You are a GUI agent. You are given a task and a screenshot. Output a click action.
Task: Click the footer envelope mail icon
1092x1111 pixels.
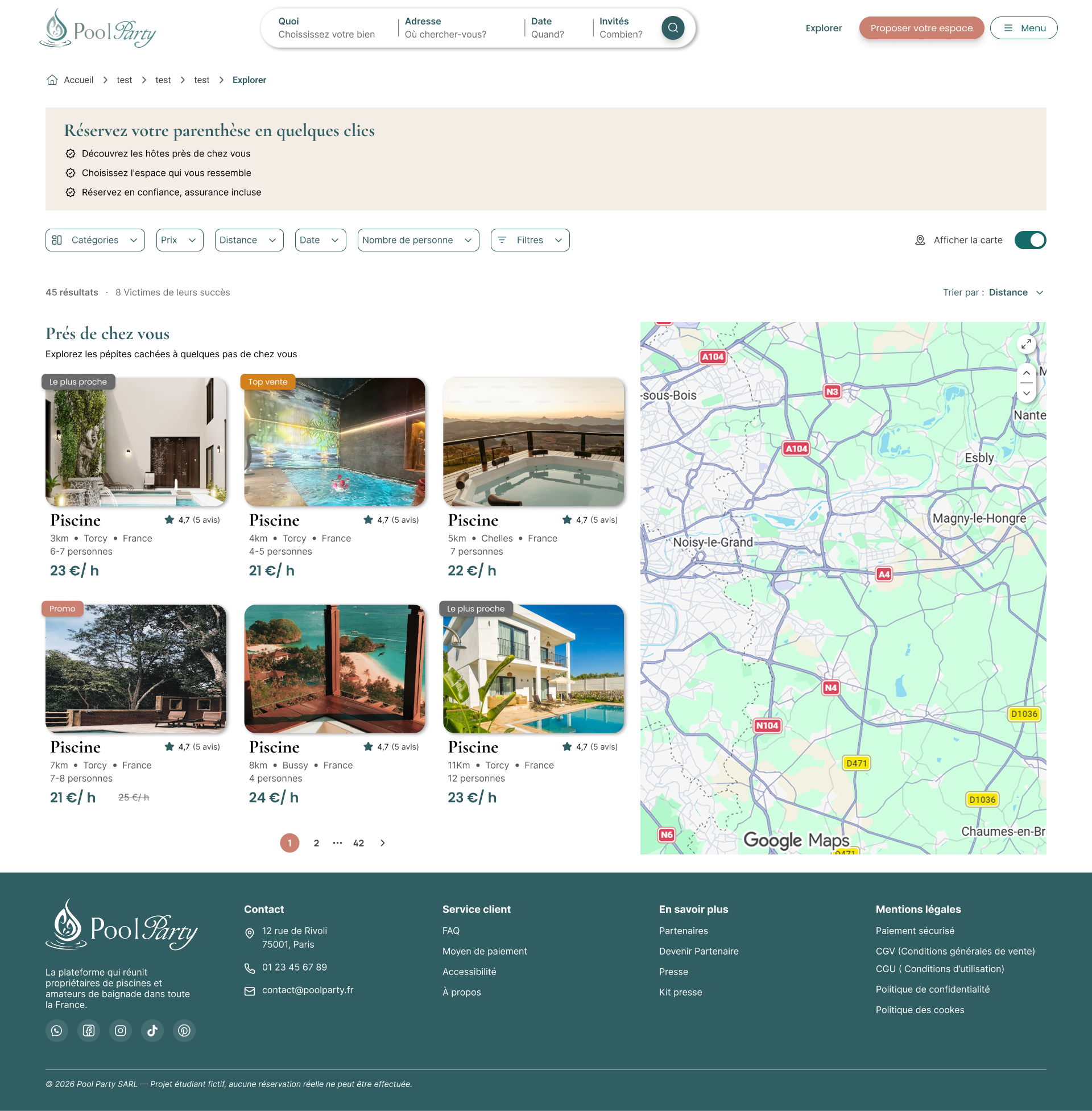(x=250, y=991)
